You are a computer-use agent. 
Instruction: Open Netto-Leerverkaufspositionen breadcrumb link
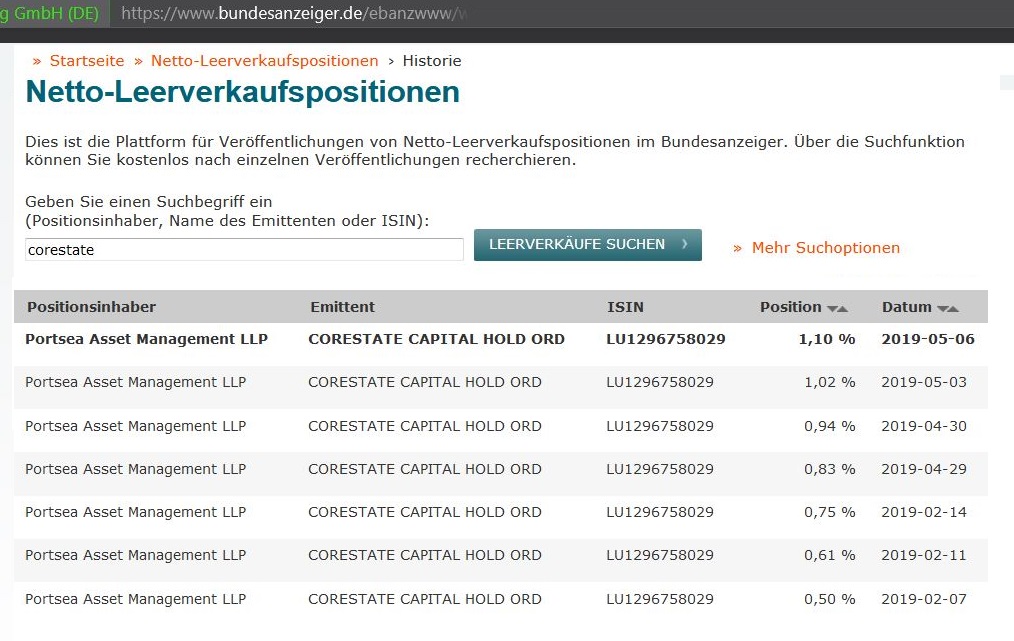click(264, 61)
